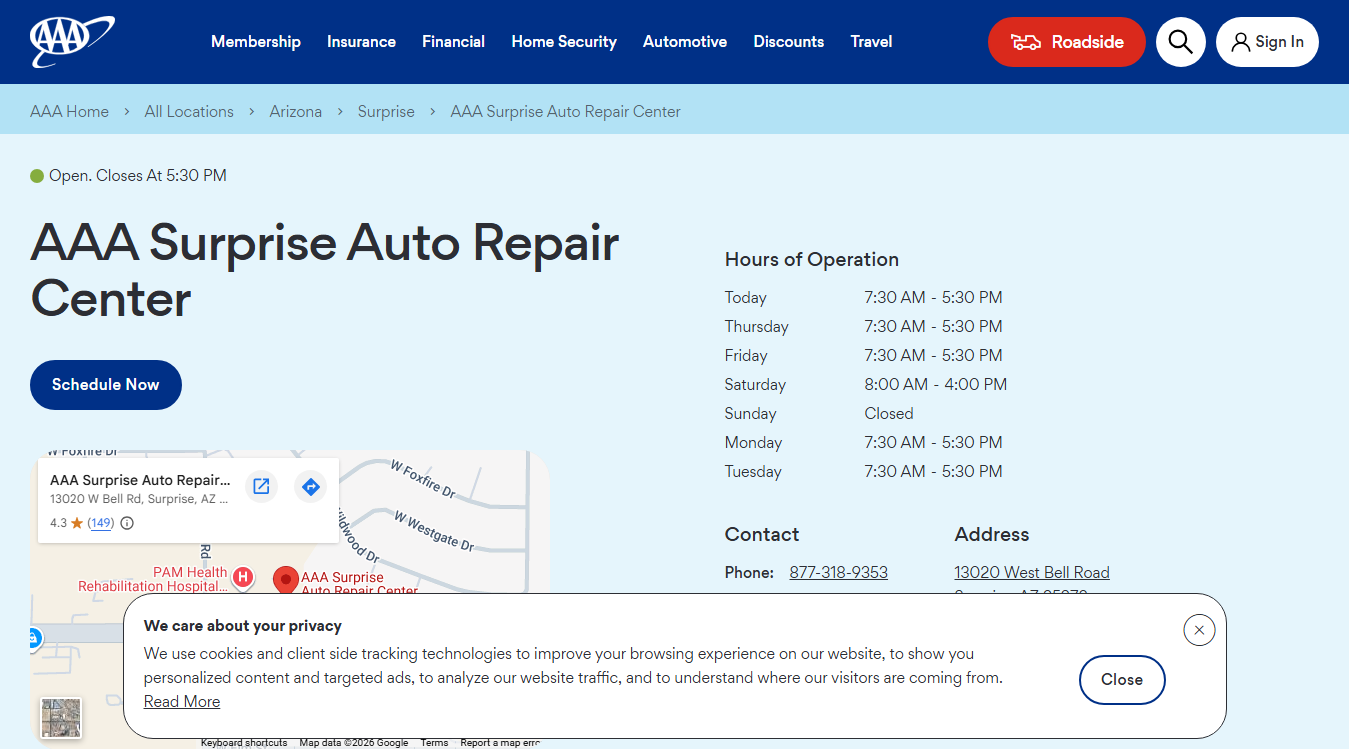Open the Travel menu
The height and width of the screenshot is (749, 1349).
tap(871, 42)
